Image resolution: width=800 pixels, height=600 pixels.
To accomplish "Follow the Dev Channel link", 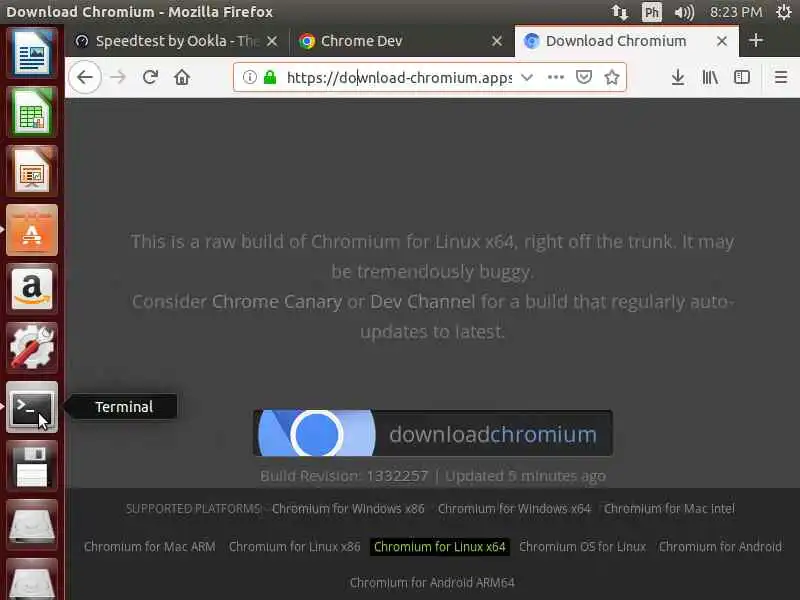I will 422,302.
